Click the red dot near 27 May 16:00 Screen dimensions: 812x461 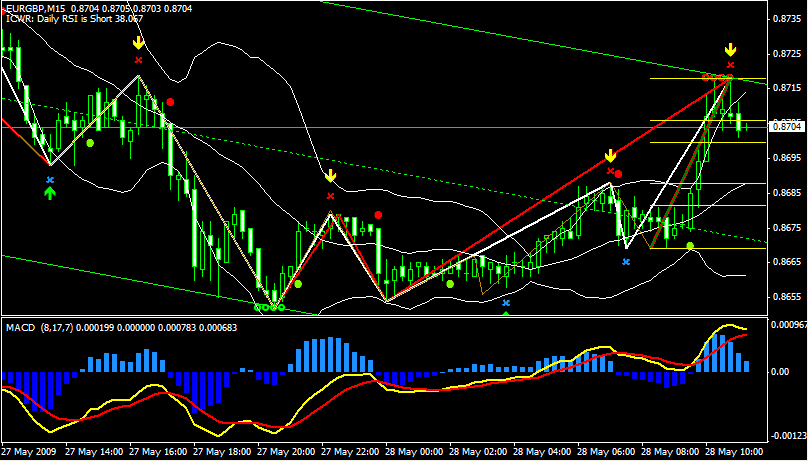[171, 102]
